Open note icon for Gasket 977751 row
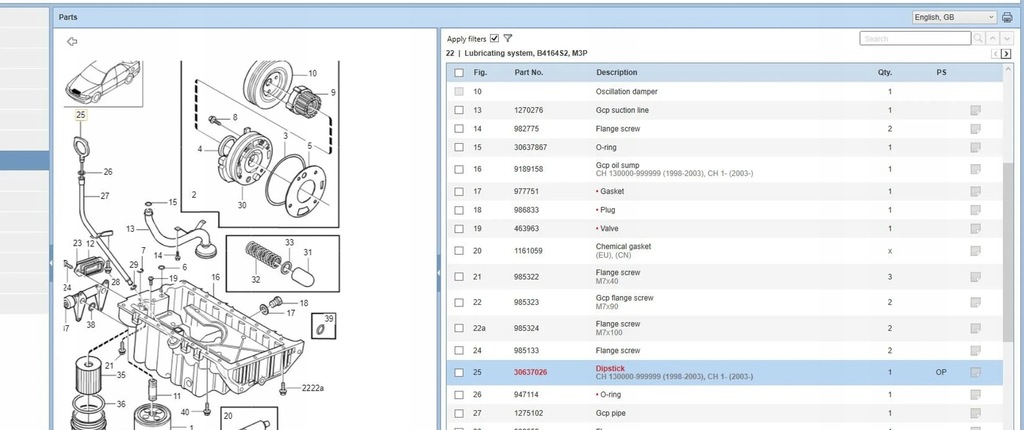Screen dimensions: 1024x430 pos(976,191)
